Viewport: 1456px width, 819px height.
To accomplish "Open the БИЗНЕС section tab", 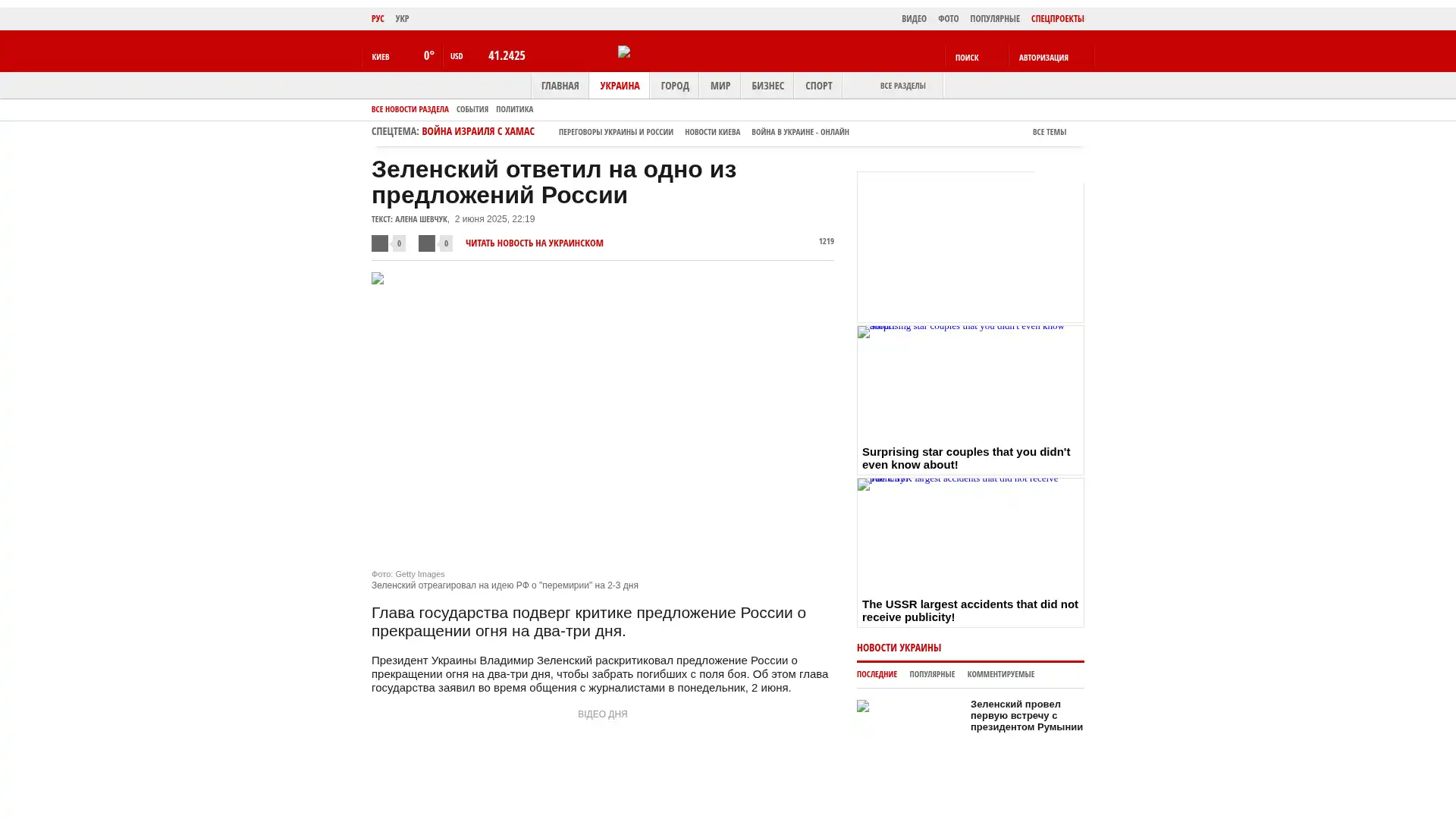I will coord(767,86).
